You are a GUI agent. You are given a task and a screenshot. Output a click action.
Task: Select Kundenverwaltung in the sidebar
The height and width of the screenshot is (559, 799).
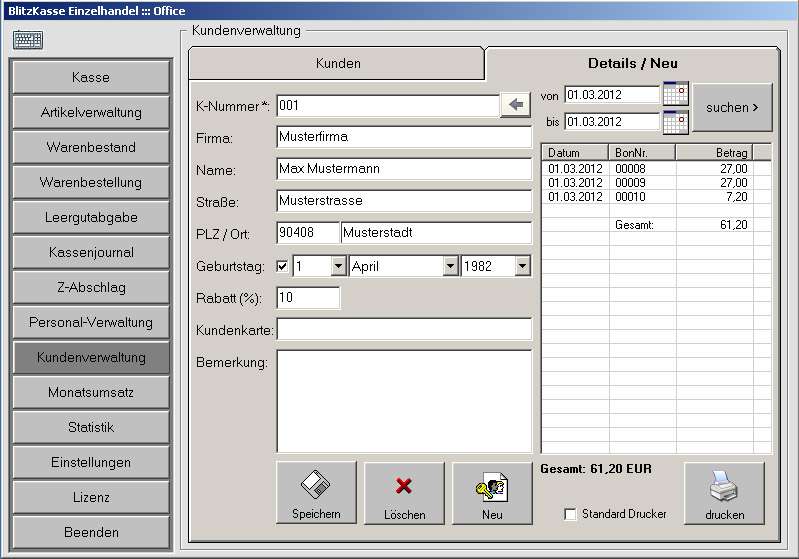91,357
